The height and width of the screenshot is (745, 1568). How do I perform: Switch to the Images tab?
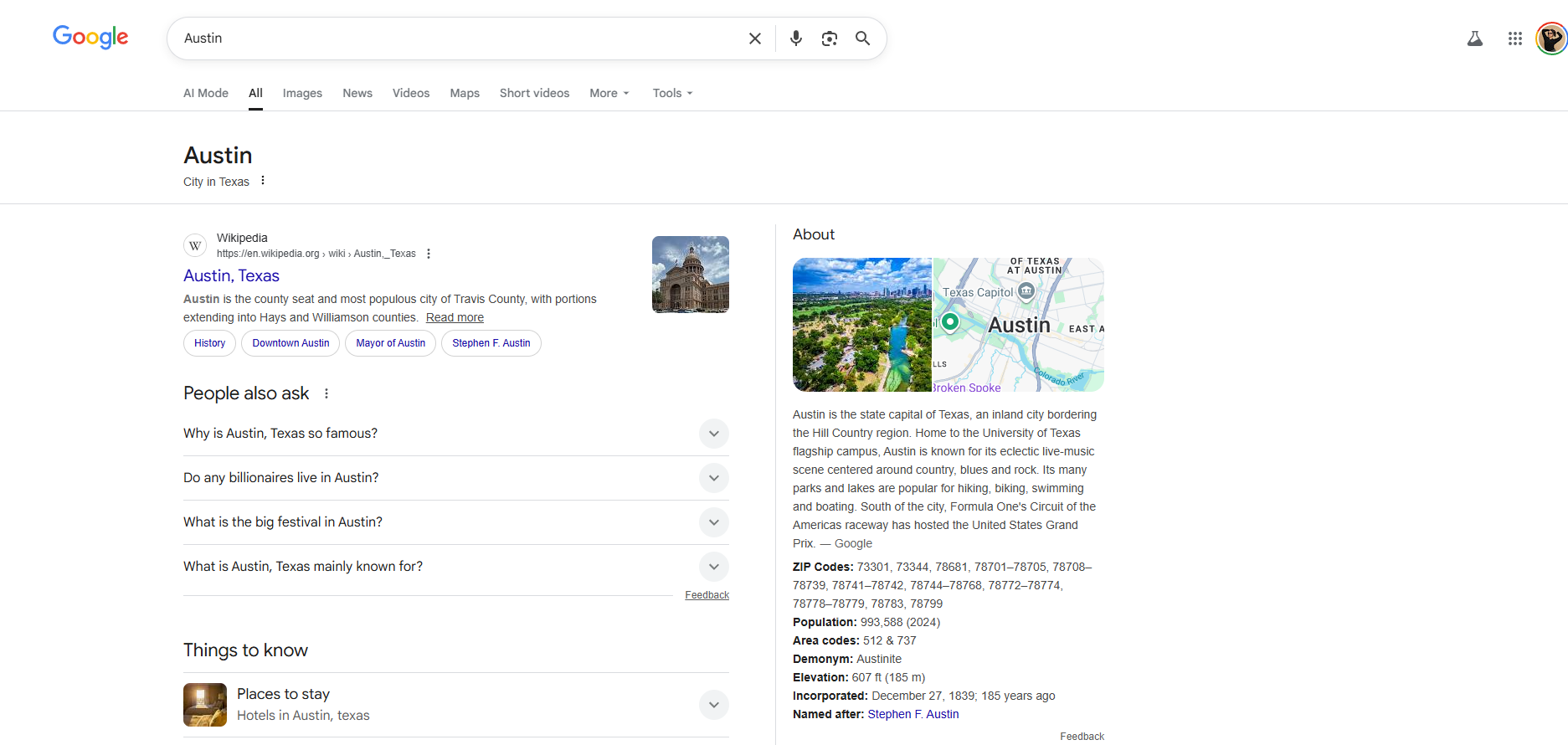pyautogui.click(x=302, y=93)
